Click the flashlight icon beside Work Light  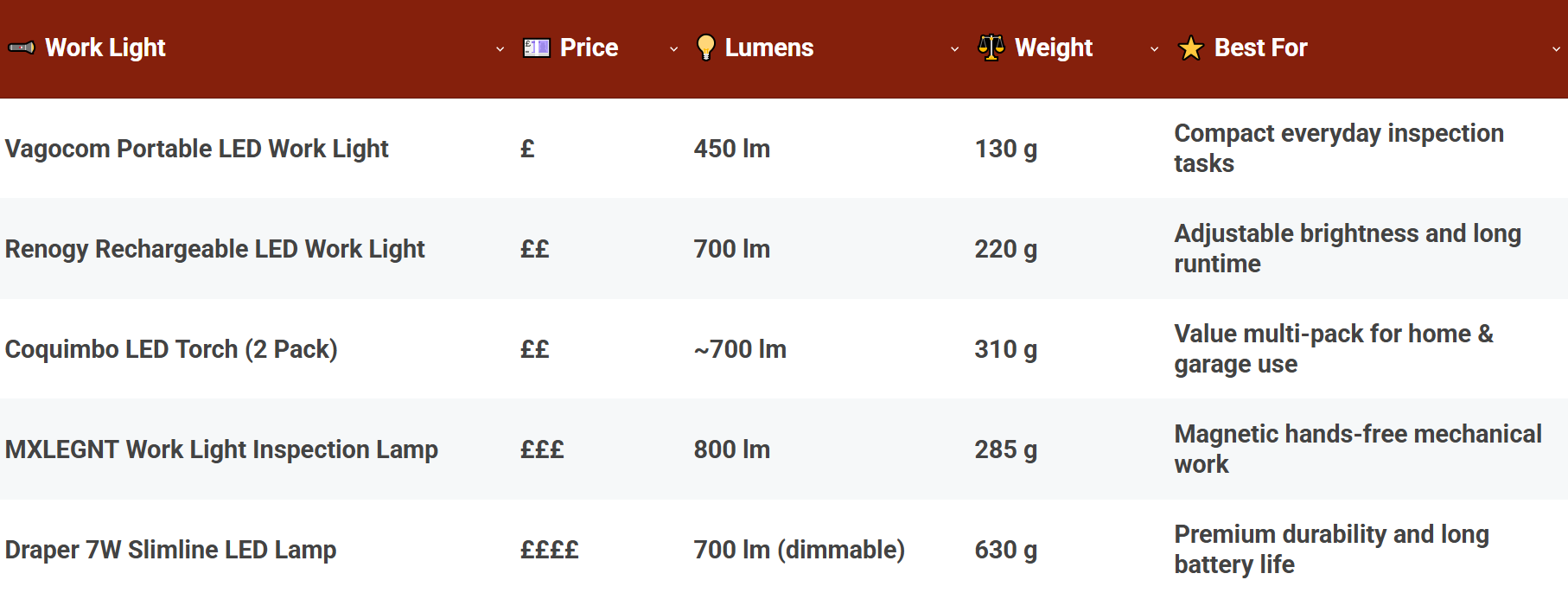[x=22, y=48]
